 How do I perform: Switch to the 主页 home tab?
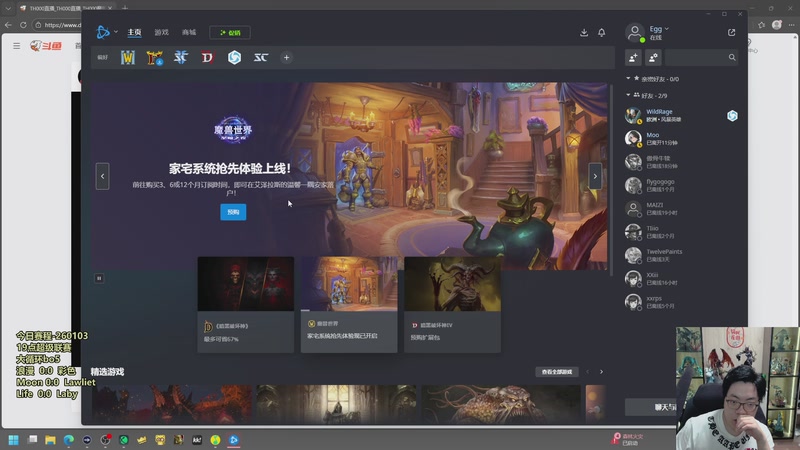[x=134, y=32]
